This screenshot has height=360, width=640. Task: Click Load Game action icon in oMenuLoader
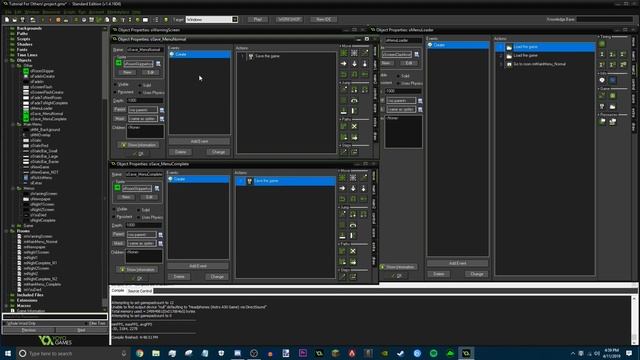[x=613, y=107]
